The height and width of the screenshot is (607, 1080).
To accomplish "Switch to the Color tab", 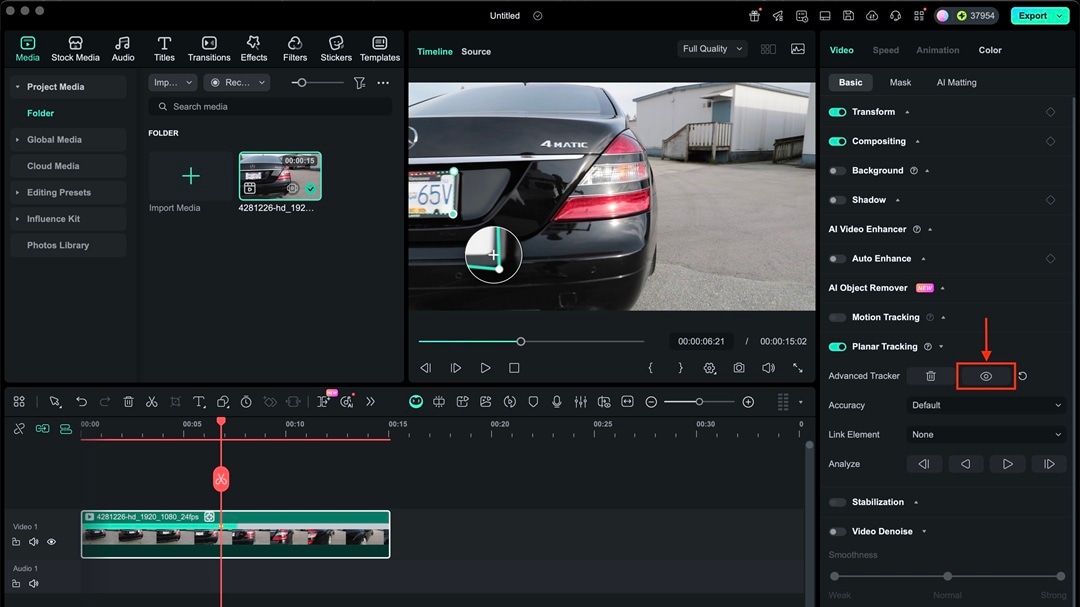I will point(990,50).
